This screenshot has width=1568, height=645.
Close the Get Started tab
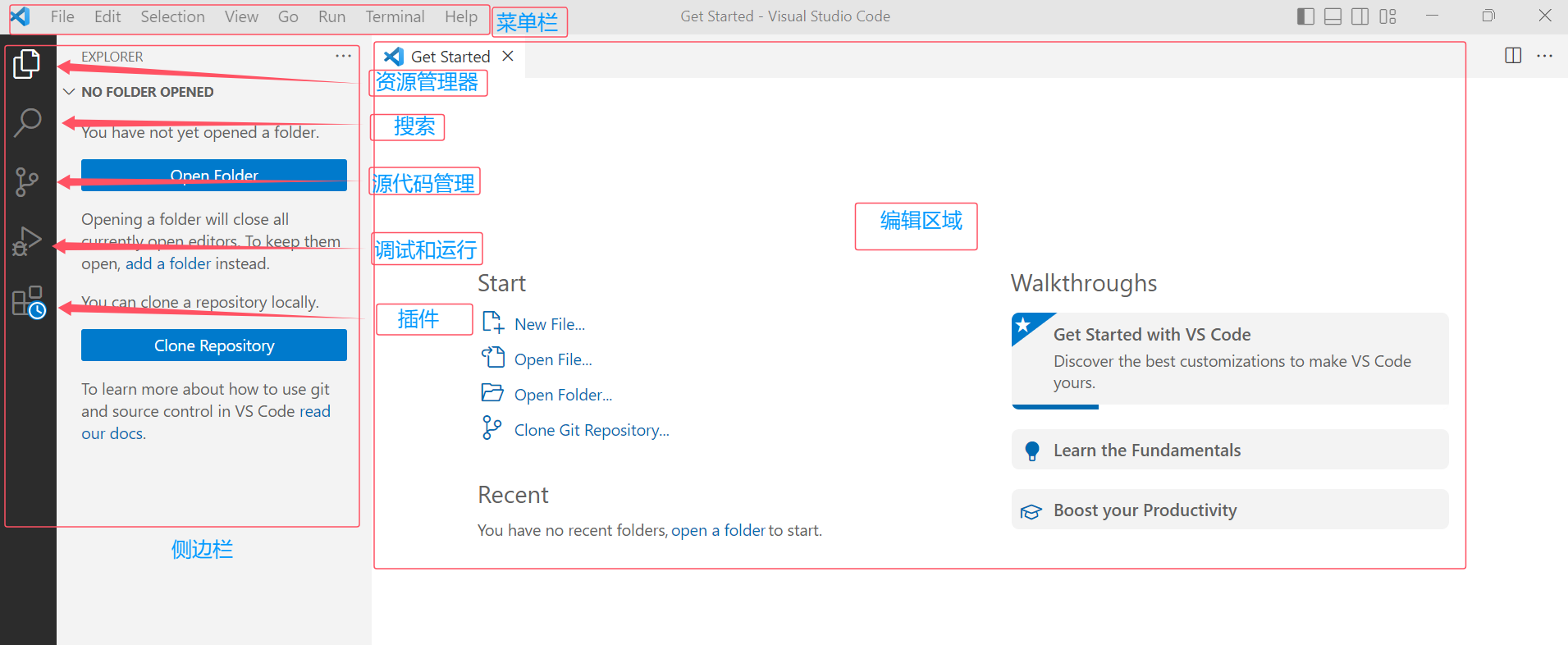[508, 56]
